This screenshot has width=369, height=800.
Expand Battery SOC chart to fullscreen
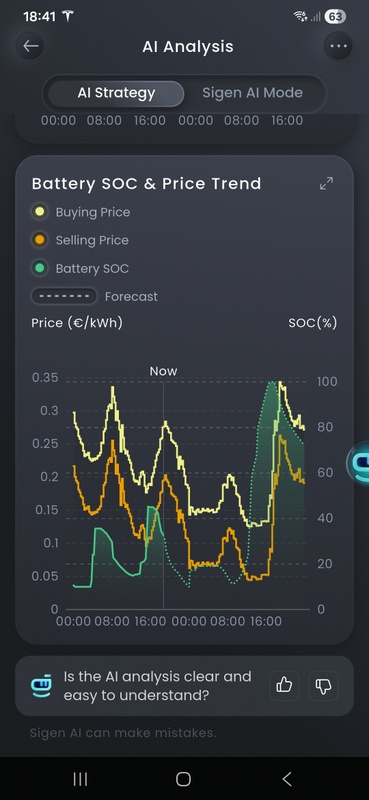[326, 184]
